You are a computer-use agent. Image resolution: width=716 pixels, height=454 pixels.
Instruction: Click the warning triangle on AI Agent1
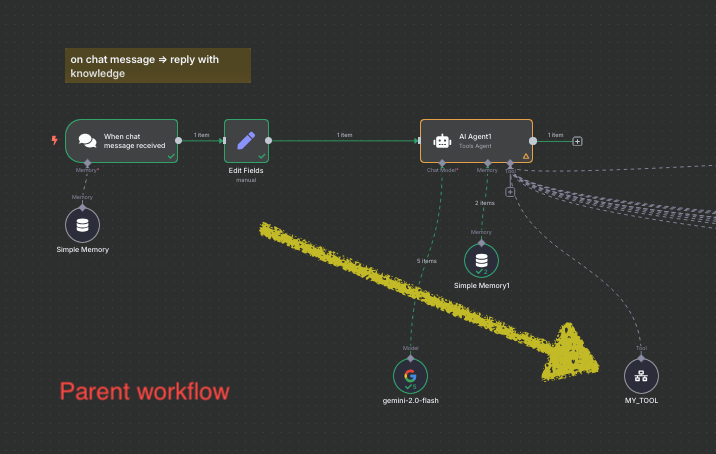526,156
